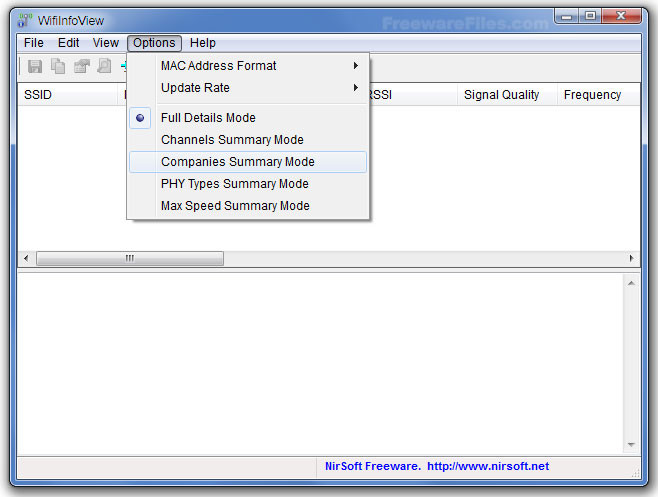Click the Find toolbar icon
Screen dimensions: 658x497
[104, 66]
